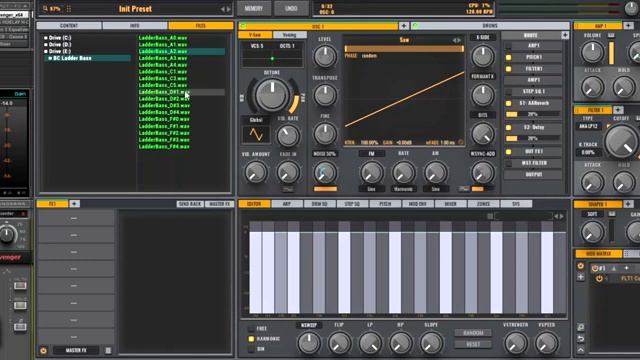Open the FM source dropdown label
640x360 pixels.
371,154
